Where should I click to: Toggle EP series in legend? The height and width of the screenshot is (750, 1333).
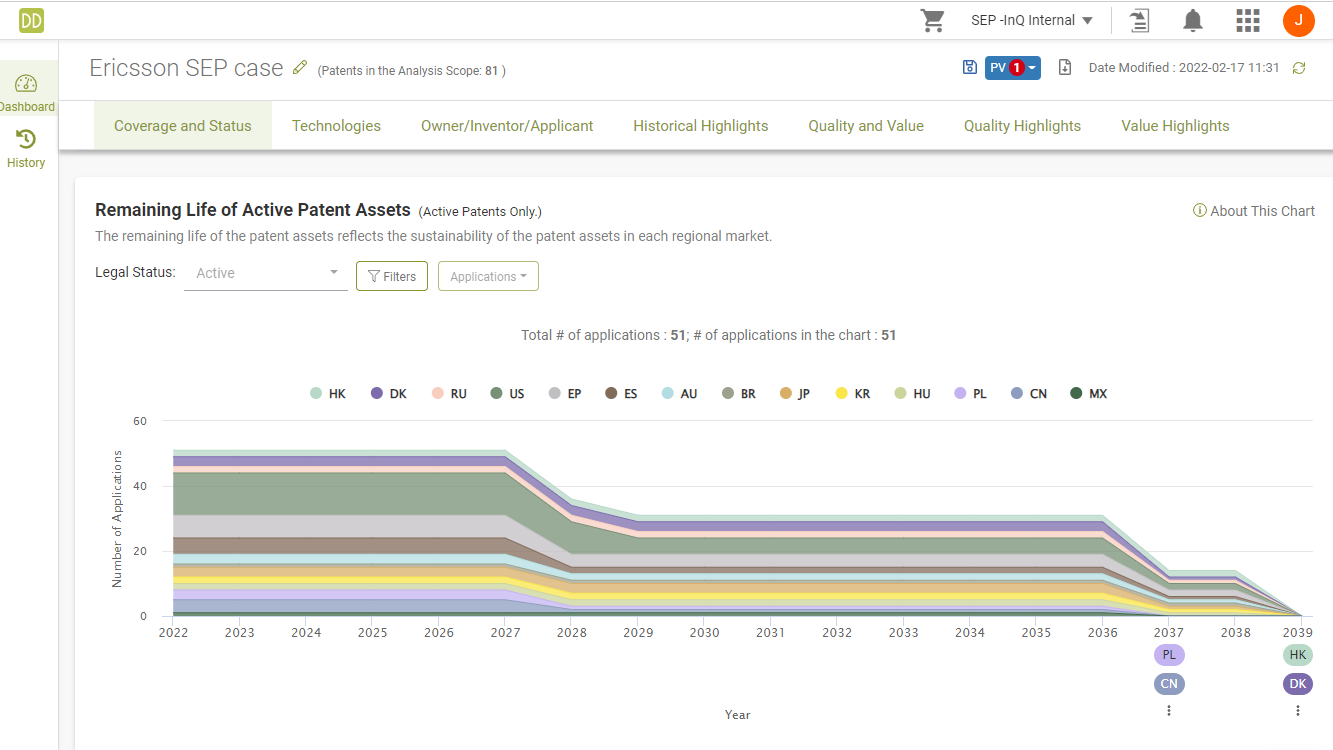[x=565, y=394]
